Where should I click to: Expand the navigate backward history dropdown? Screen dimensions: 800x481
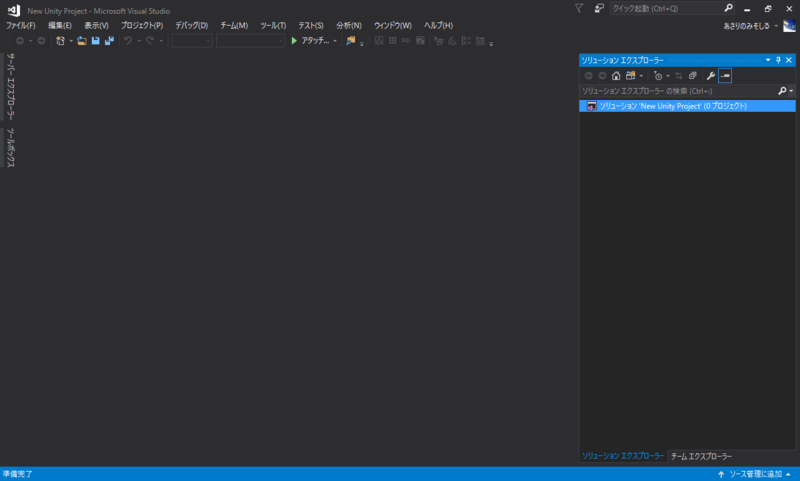30,41
